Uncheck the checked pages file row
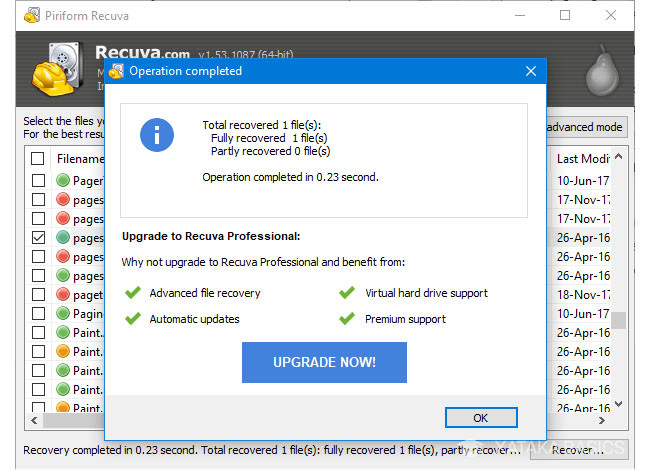The height and width of the screenshot is (470, 650). pyautogui.click(x=39, y=237)
